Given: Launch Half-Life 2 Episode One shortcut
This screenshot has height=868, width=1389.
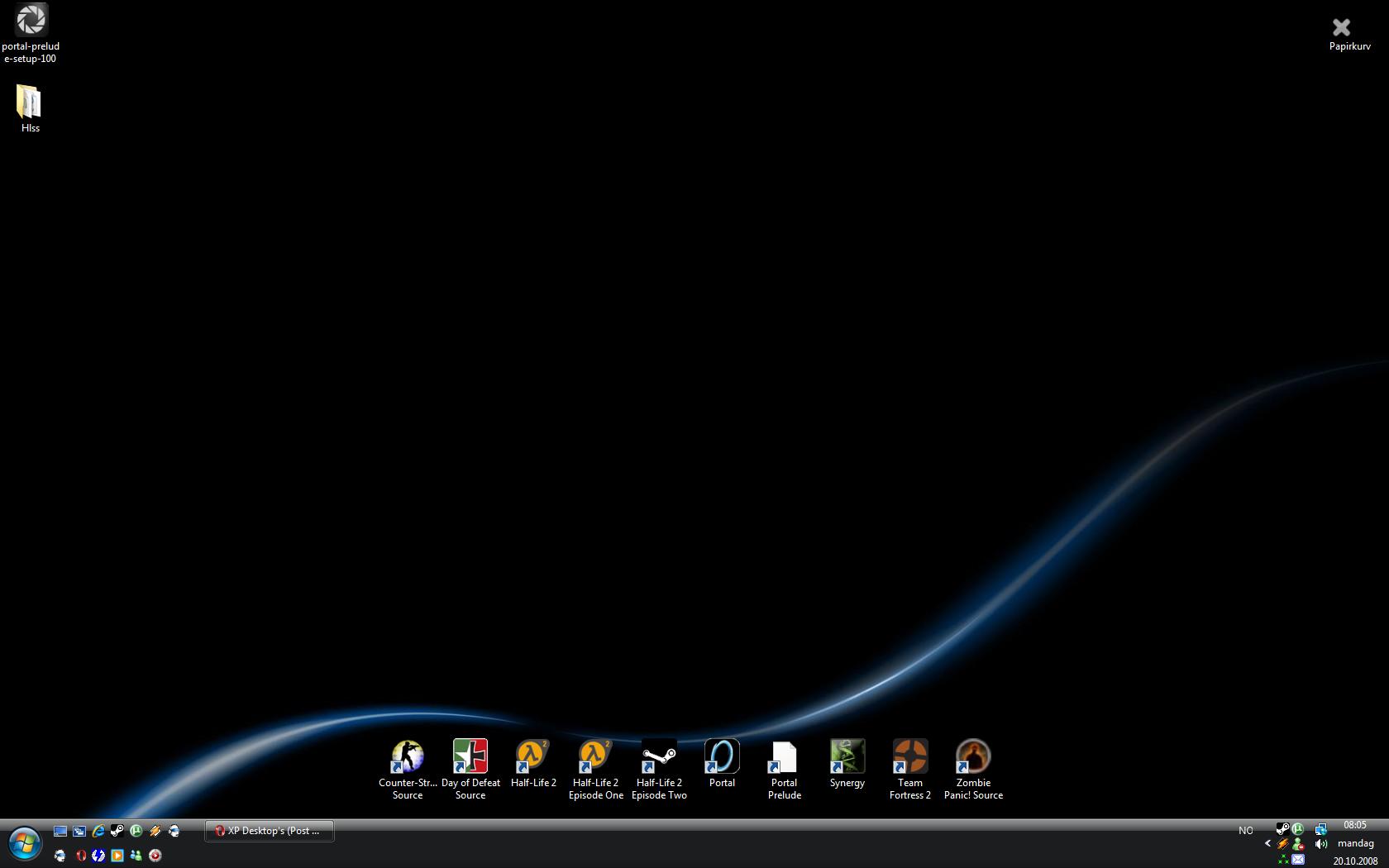Looking at the screenshot, I should pos(596,770).
